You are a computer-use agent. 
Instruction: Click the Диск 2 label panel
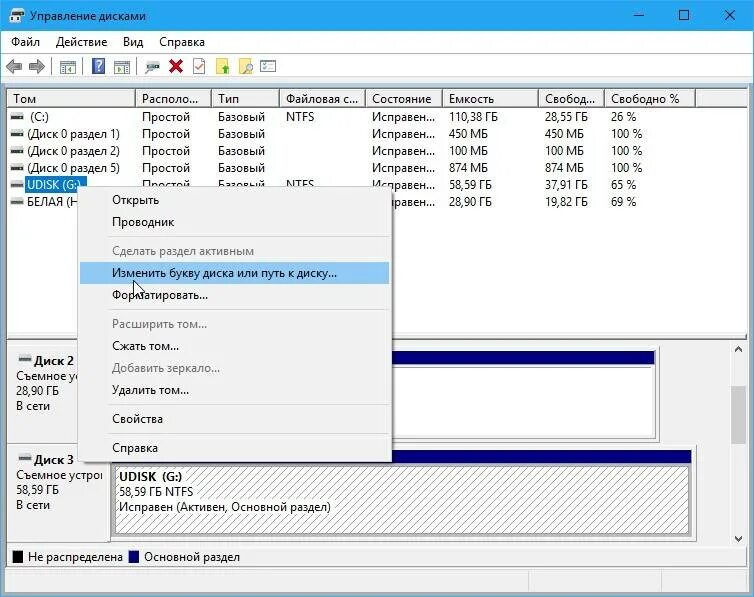[43, 392]
